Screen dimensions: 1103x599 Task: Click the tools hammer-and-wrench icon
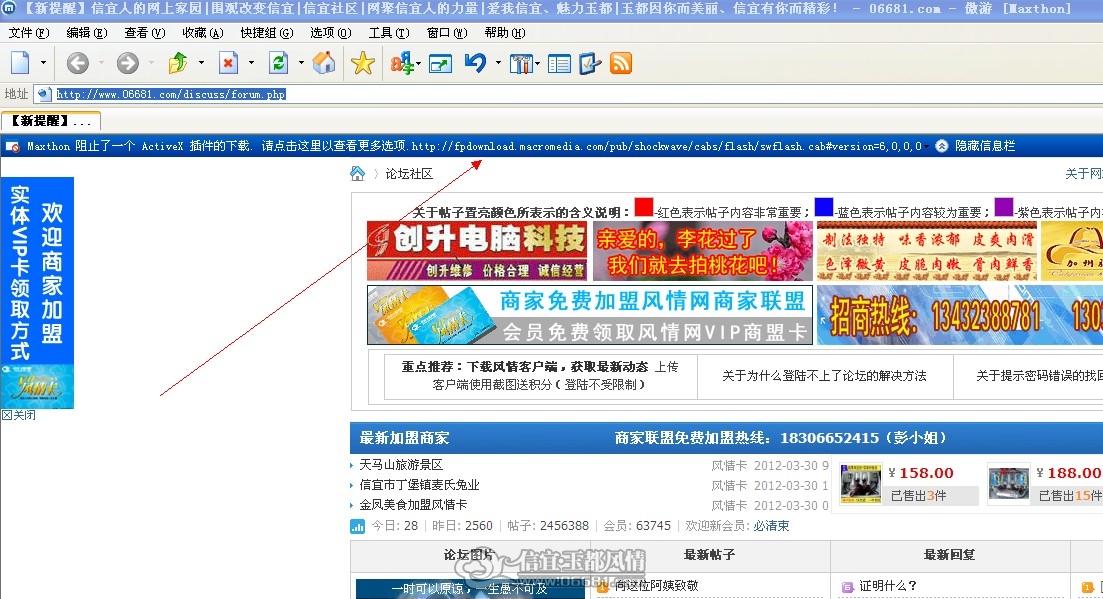tap(521, 64)
